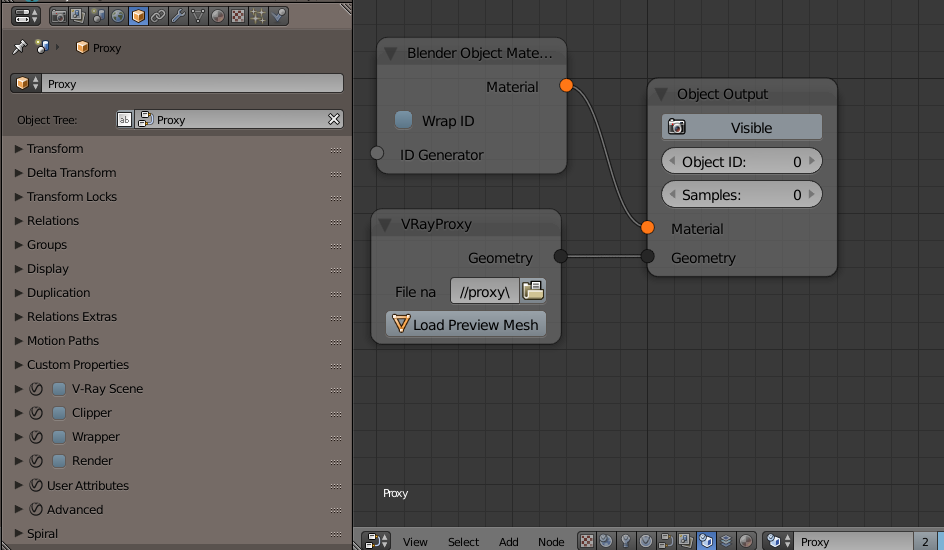Switch to the checker texture node tree type
The width and height of the screenshot is (944, 550).
(587, 541)
